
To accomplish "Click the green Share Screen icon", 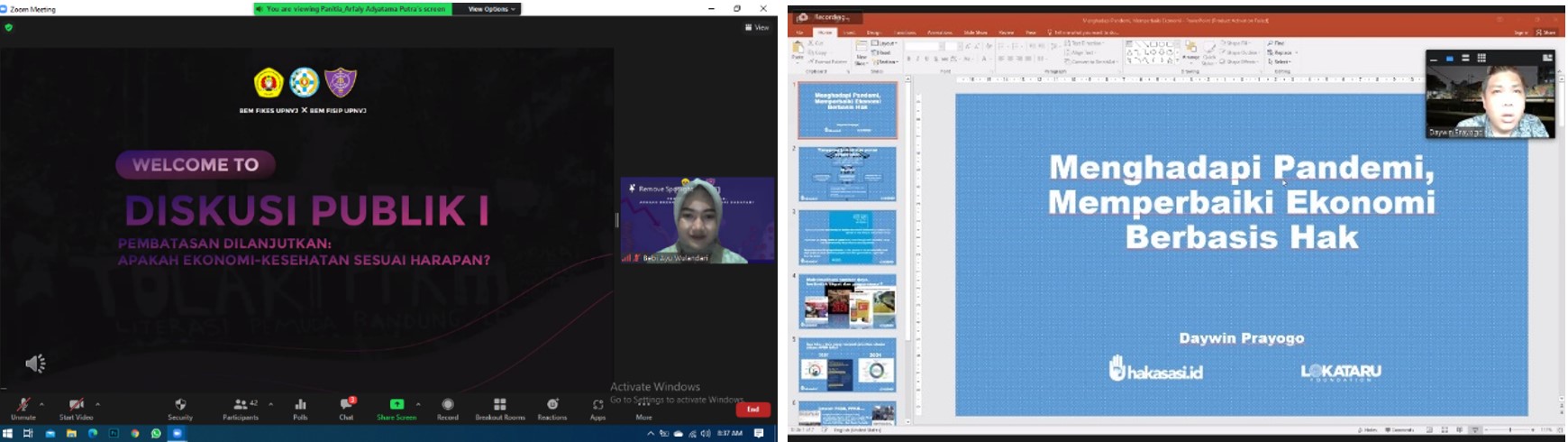I will point(397,405).
